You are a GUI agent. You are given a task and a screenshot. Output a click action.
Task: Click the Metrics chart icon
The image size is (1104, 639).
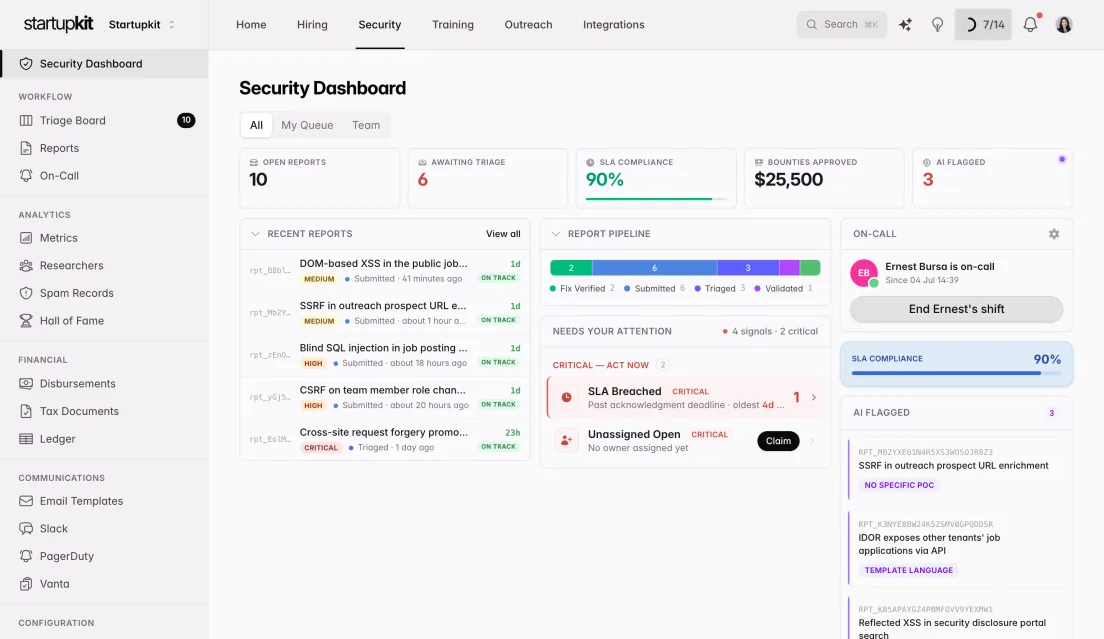(x=26, y=238)
